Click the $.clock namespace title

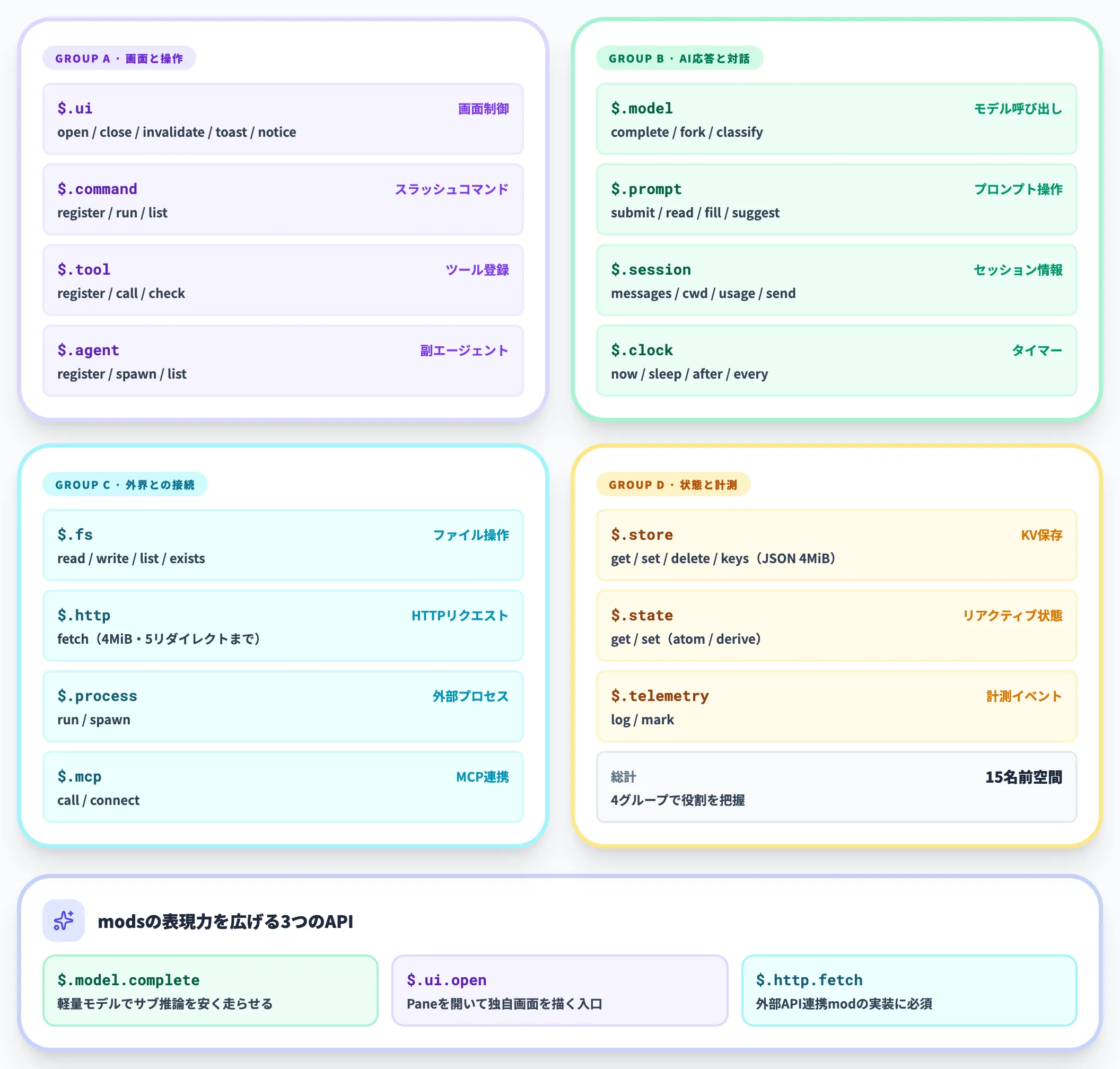click(x=642, y=350)
